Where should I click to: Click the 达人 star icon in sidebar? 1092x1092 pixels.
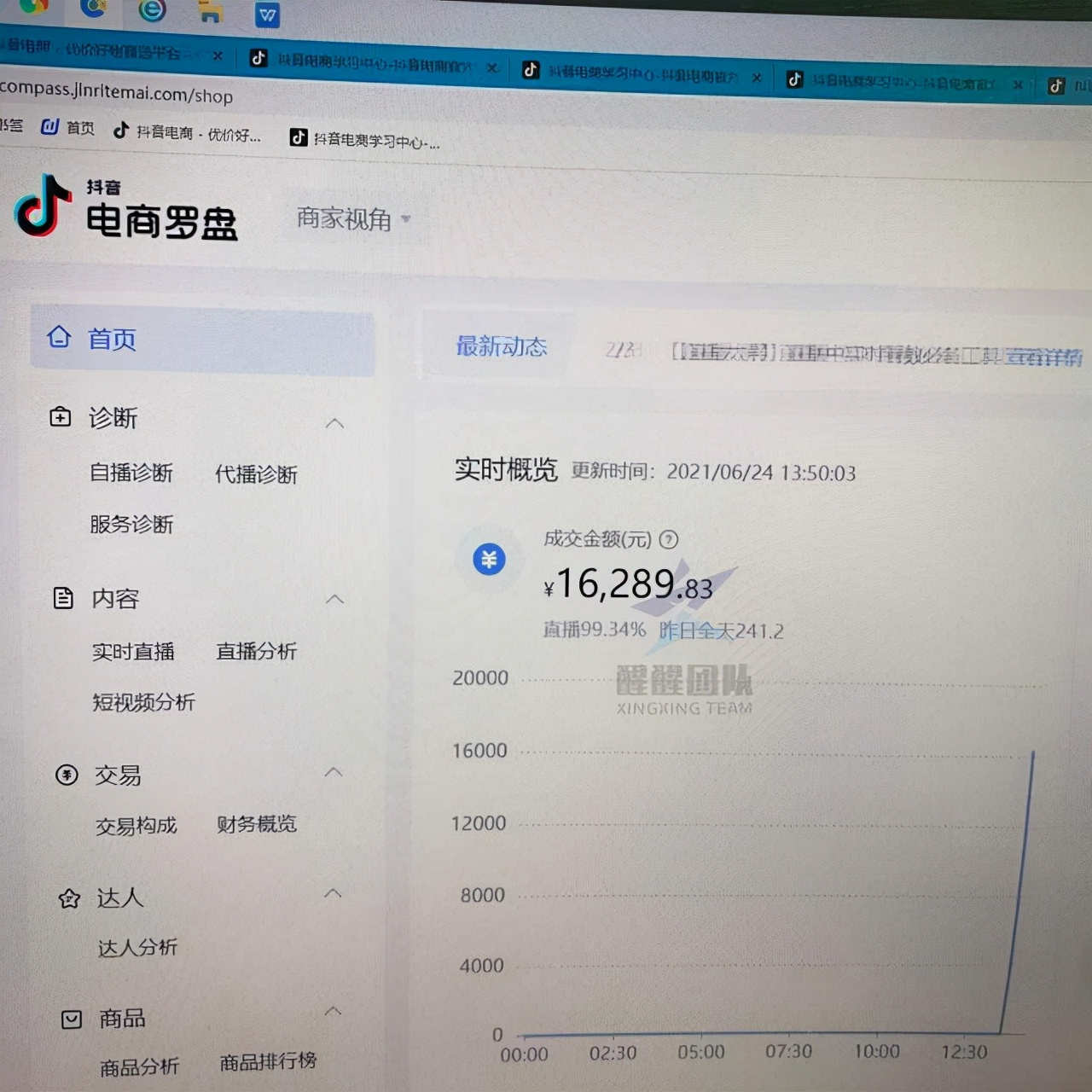[69, 897]
